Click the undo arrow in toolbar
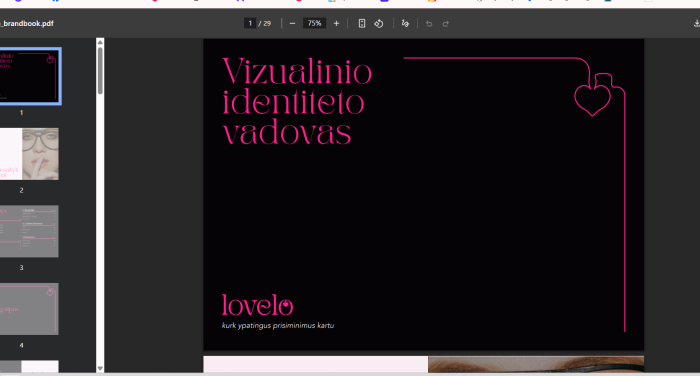 tap(429, 24)
